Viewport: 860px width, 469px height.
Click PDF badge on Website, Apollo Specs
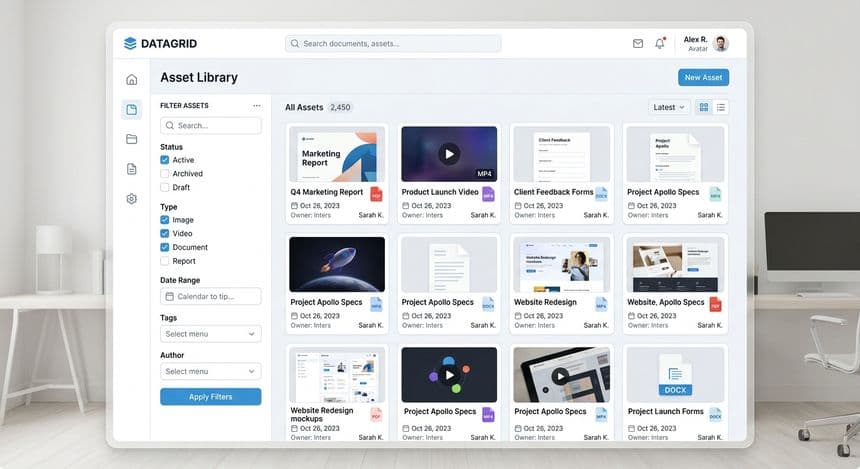tap(715, 304)
